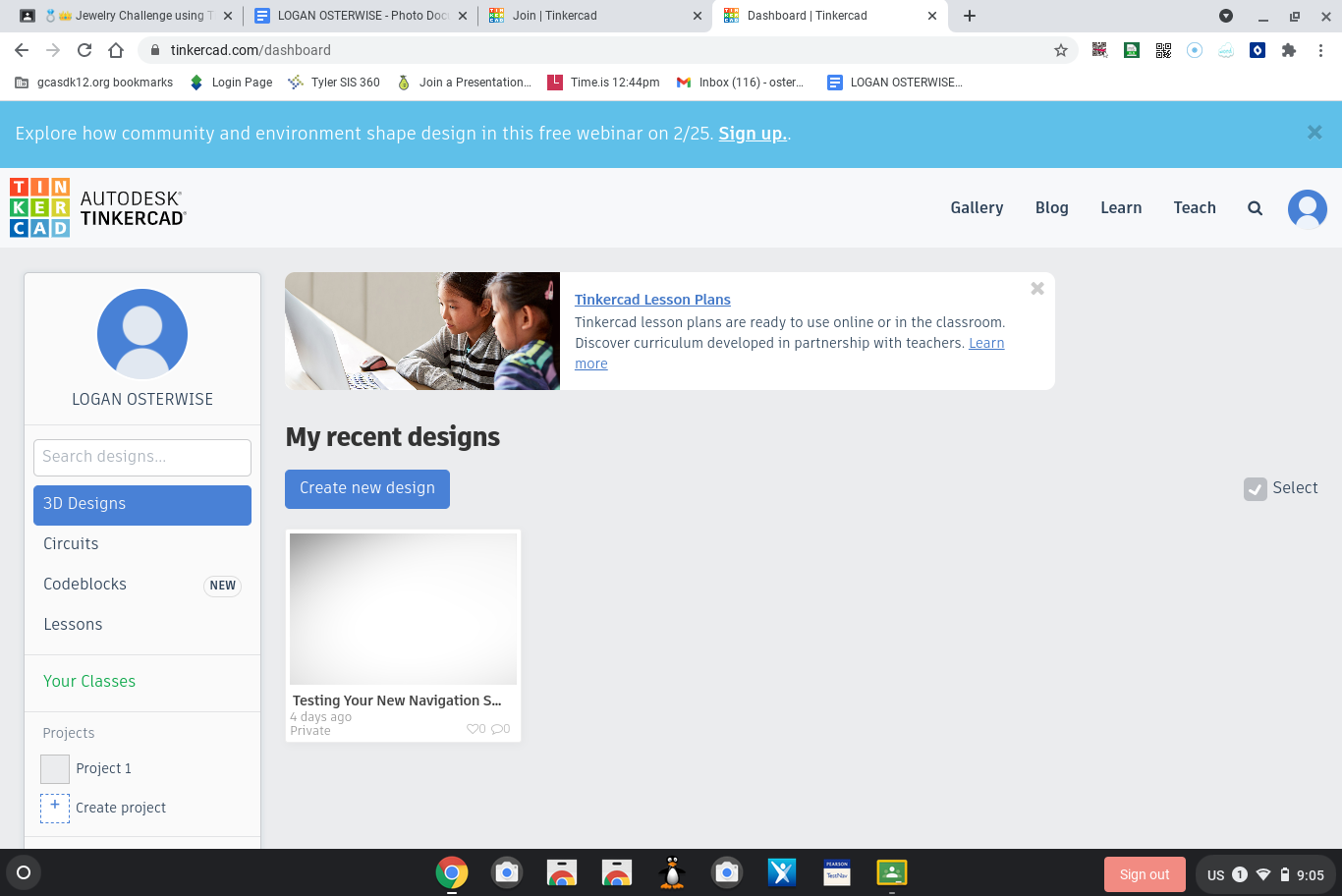Viewport: 1342px width, 896px height.
Task: Open the browser home page
Action: [116, 50]
